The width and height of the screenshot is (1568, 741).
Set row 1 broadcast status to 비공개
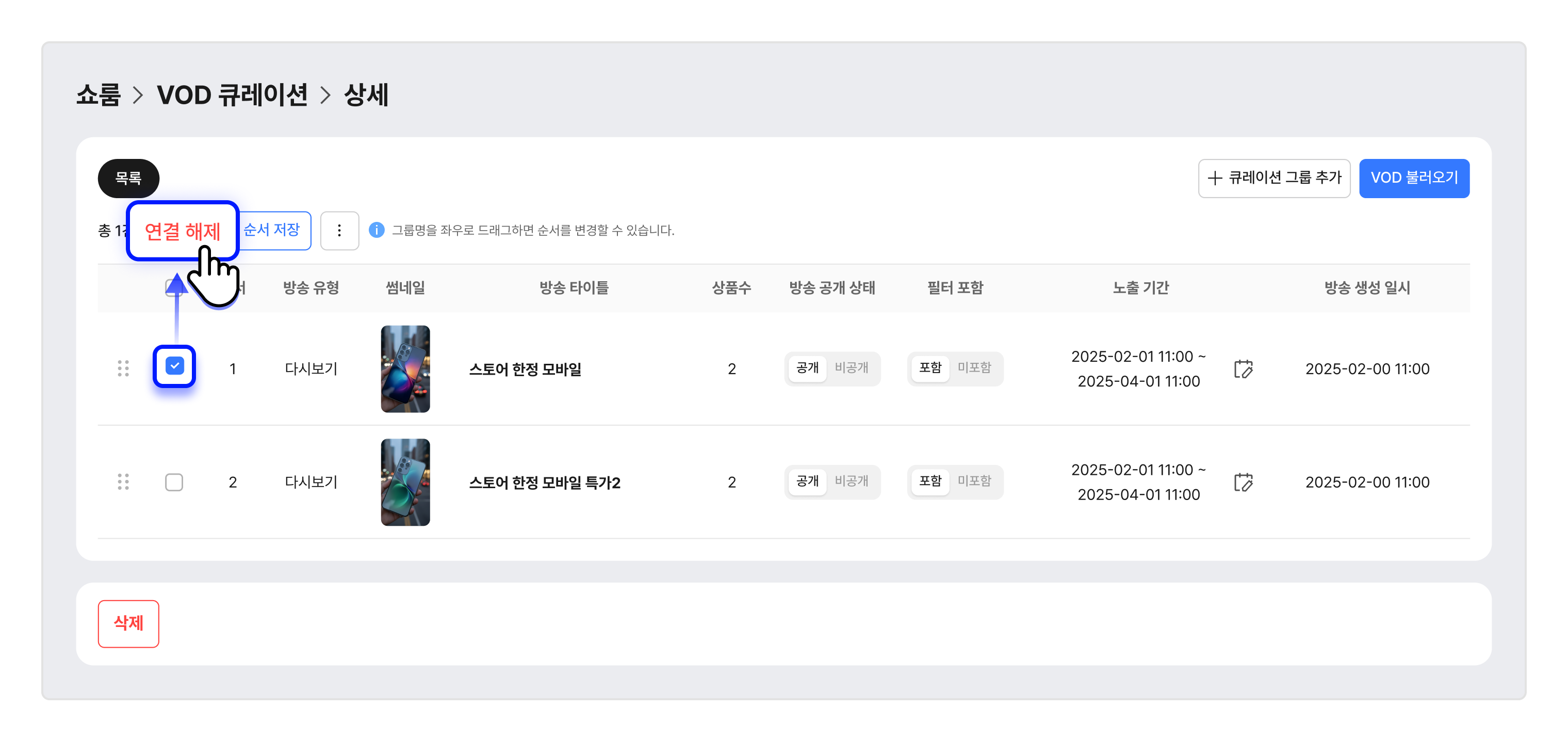[x=851, y=368]
